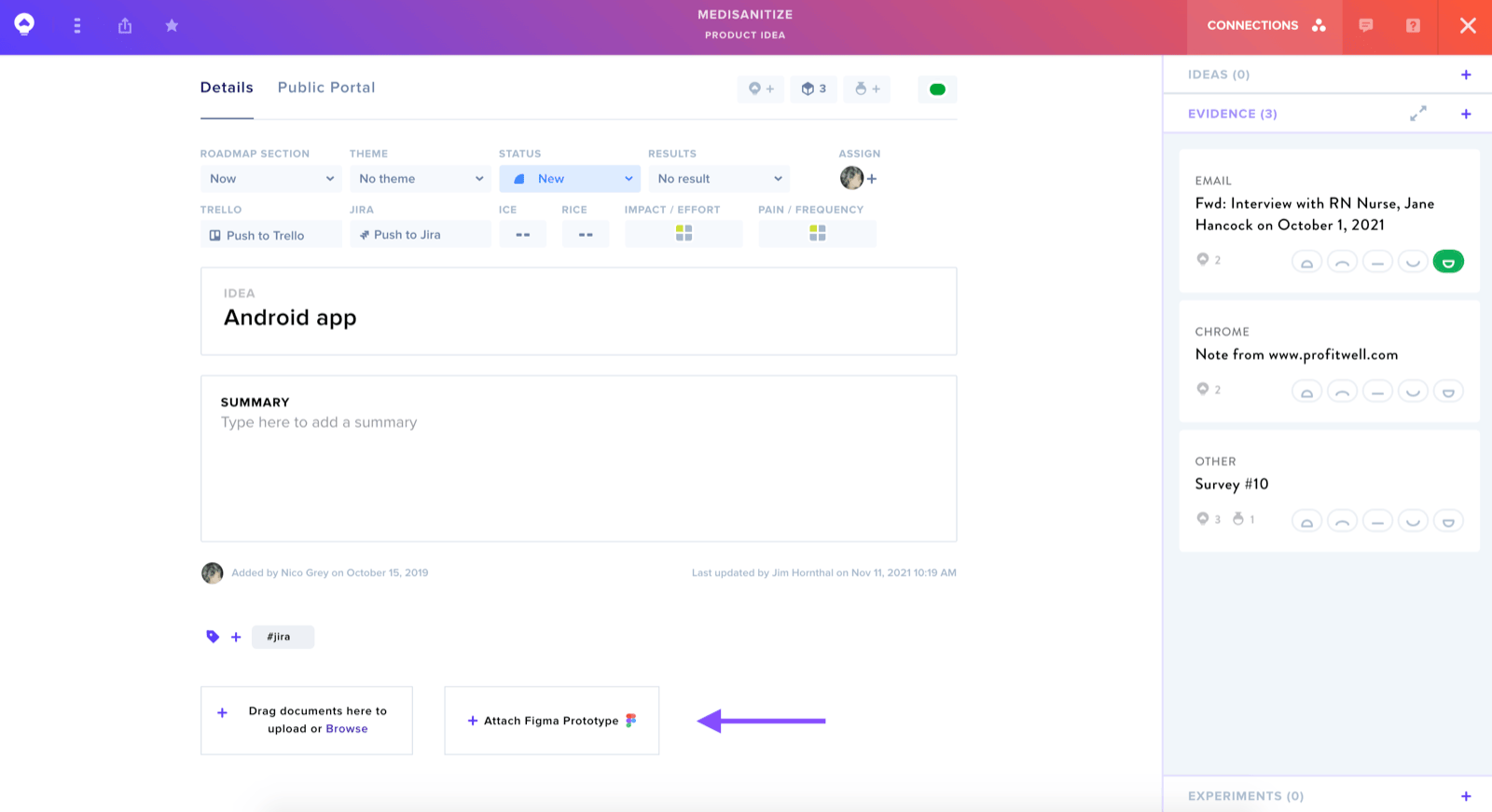The height and width of the screenshot is (812, 1492).
Task: Click the Browse upload link
Action: 347,729
